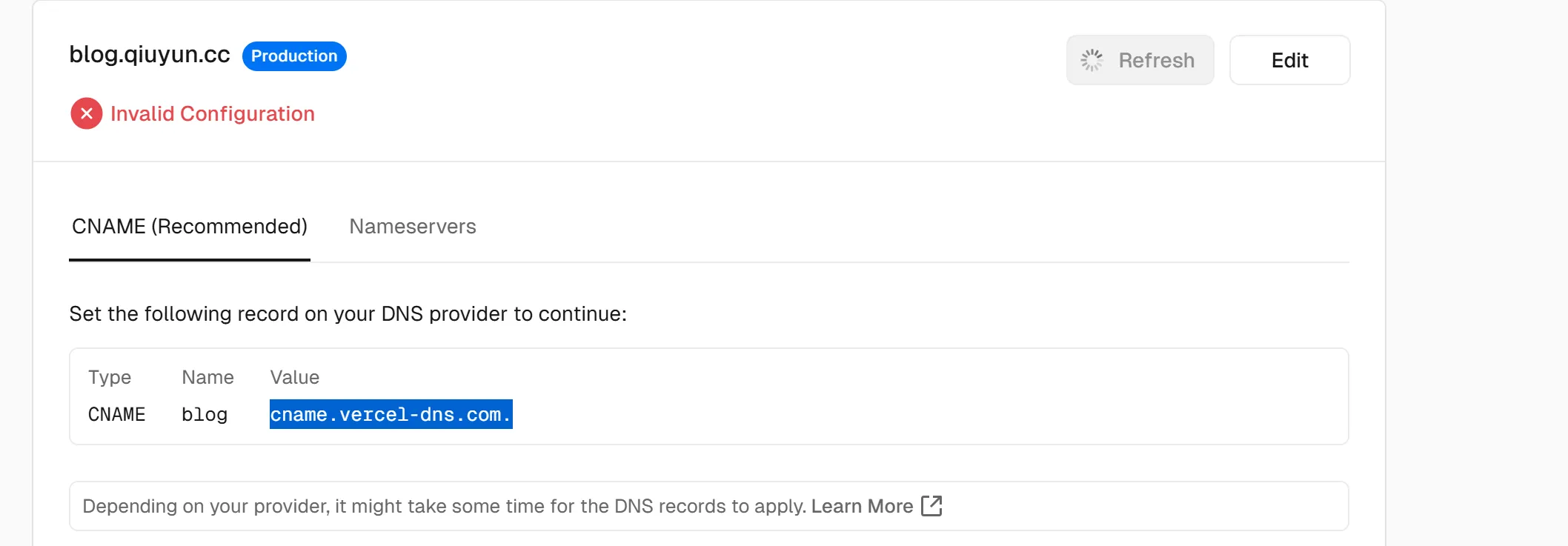
Task: Click the blog.qiuyun.cc domain title
Action: (x=150, y=55)
